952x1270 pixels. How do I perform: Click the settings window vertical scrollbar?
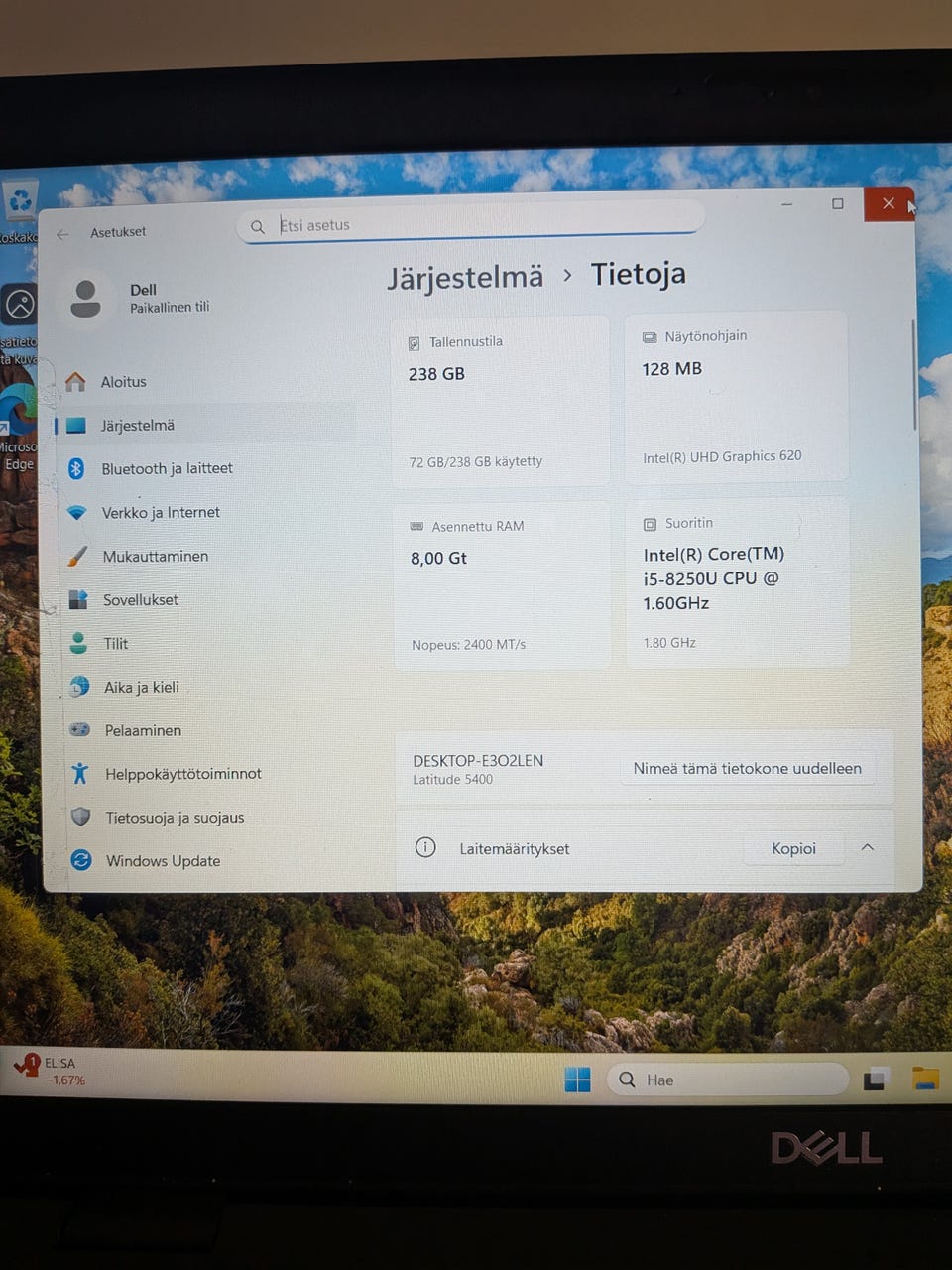point(913,375)
